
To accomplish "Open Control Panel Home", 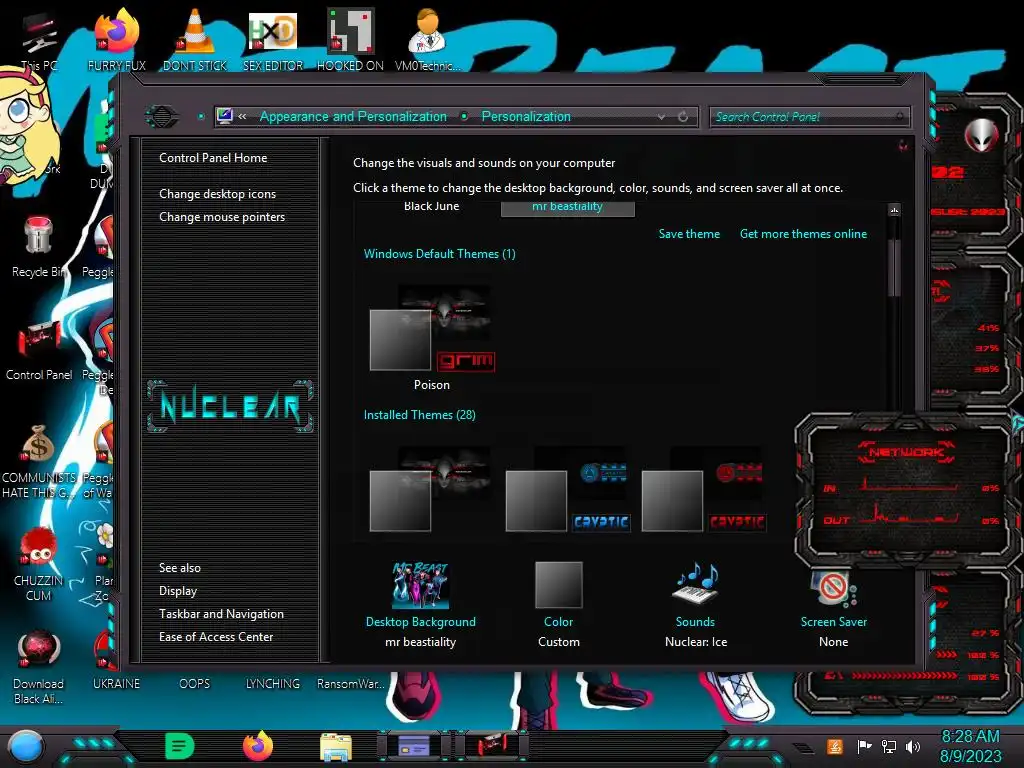I will (213, 157).
